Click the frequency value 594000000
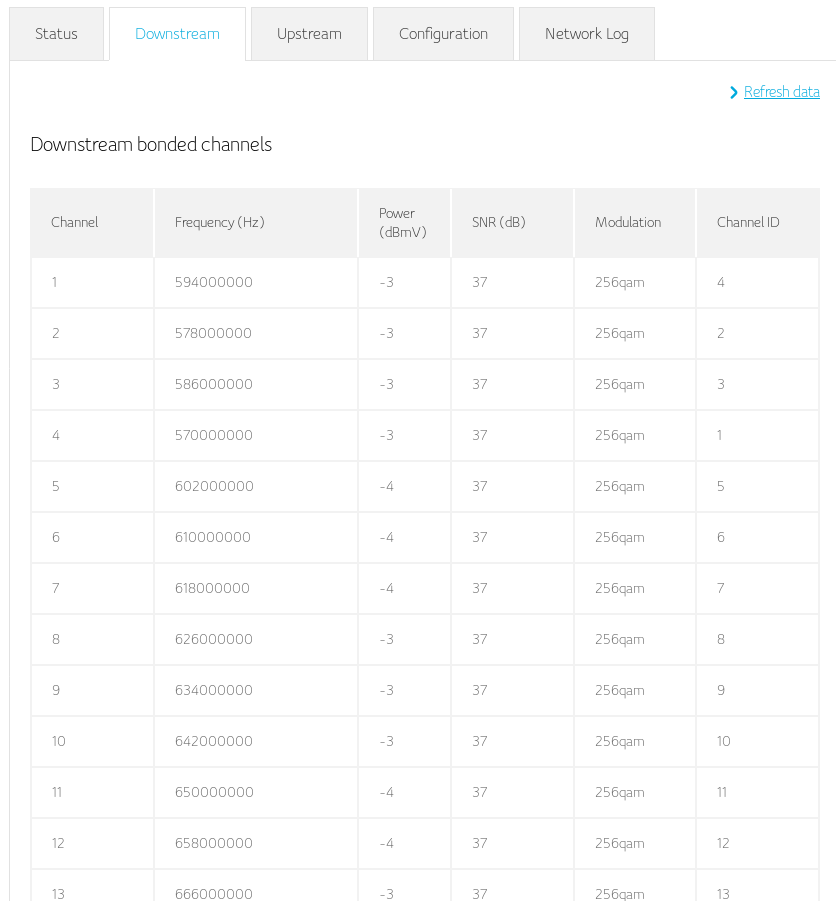836x901 pixels. tap(213, 282)
